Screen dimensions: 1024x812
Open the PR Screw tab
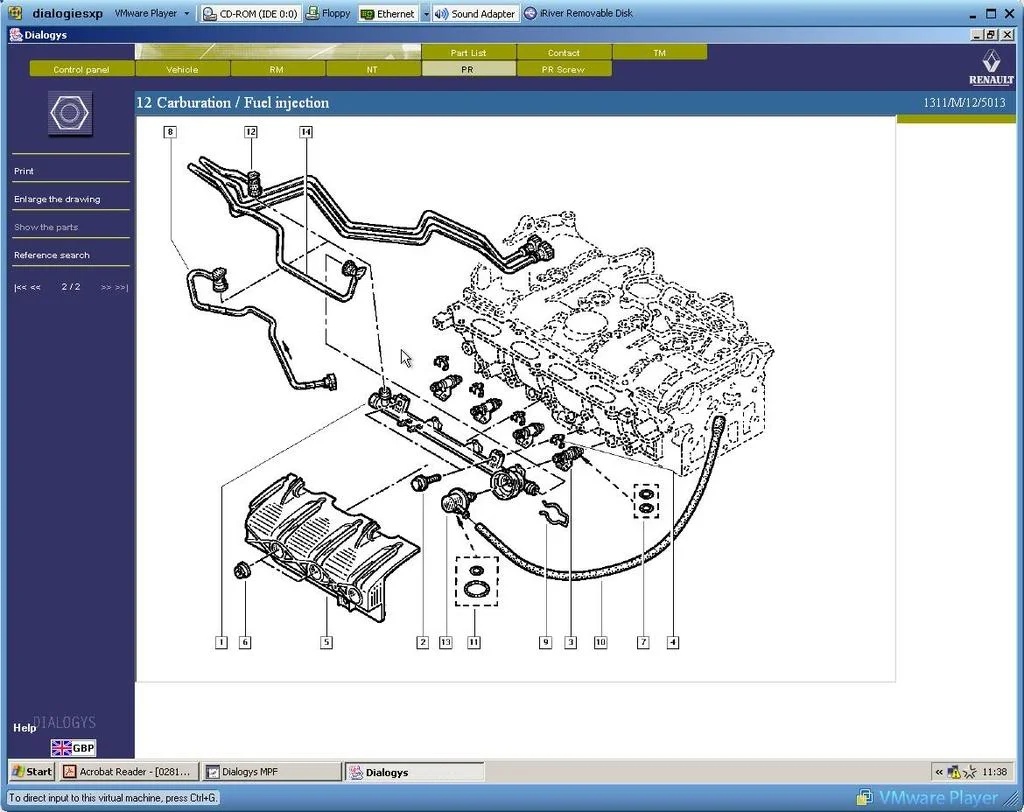coord(564,69)
